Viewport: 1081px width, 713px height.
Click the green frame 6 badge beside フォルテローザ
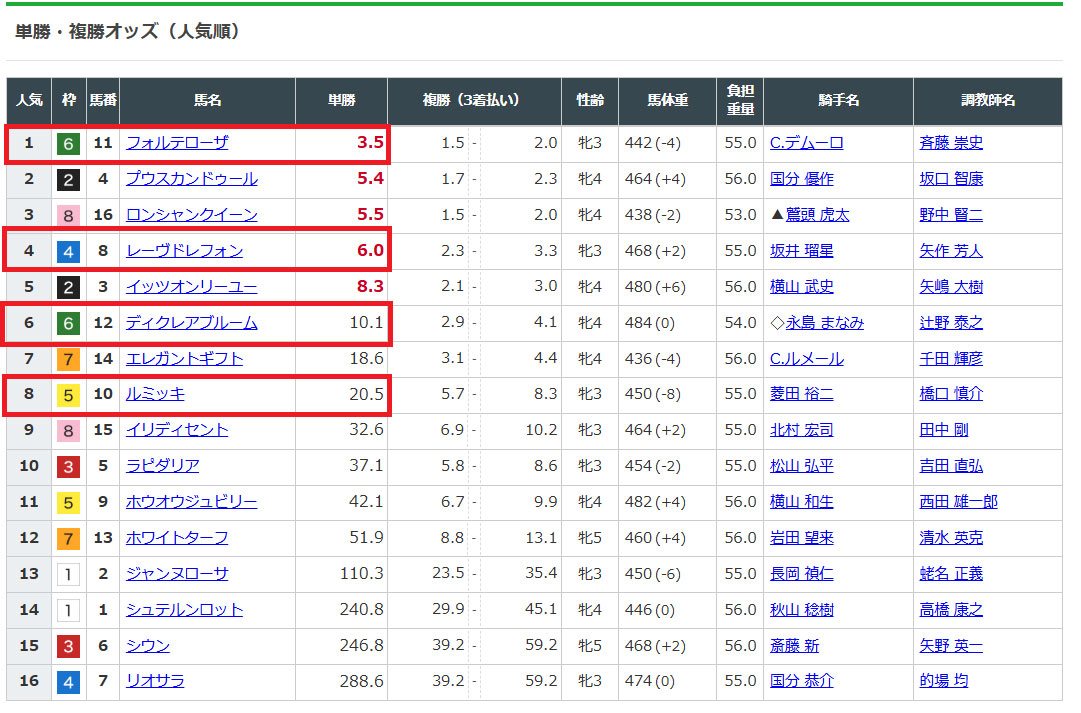pyautogui.click(x=68, y=143)
